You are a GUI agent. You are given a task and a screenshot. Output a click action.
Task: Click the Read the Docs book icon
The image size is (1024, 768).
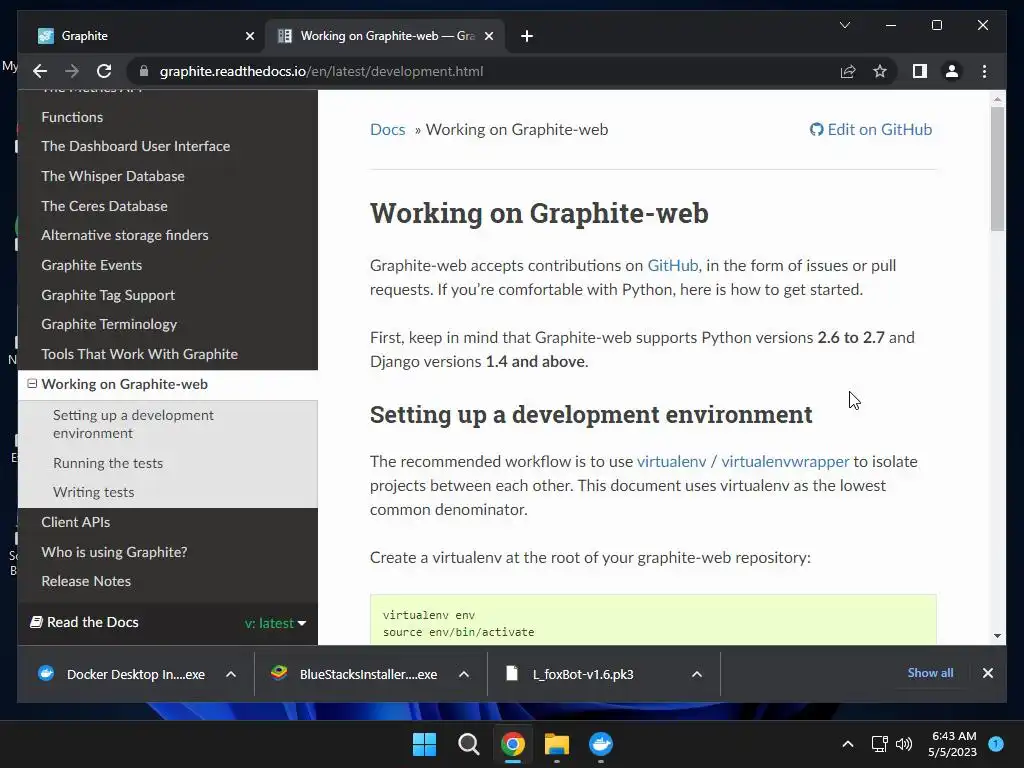click(x=37, y=622)
